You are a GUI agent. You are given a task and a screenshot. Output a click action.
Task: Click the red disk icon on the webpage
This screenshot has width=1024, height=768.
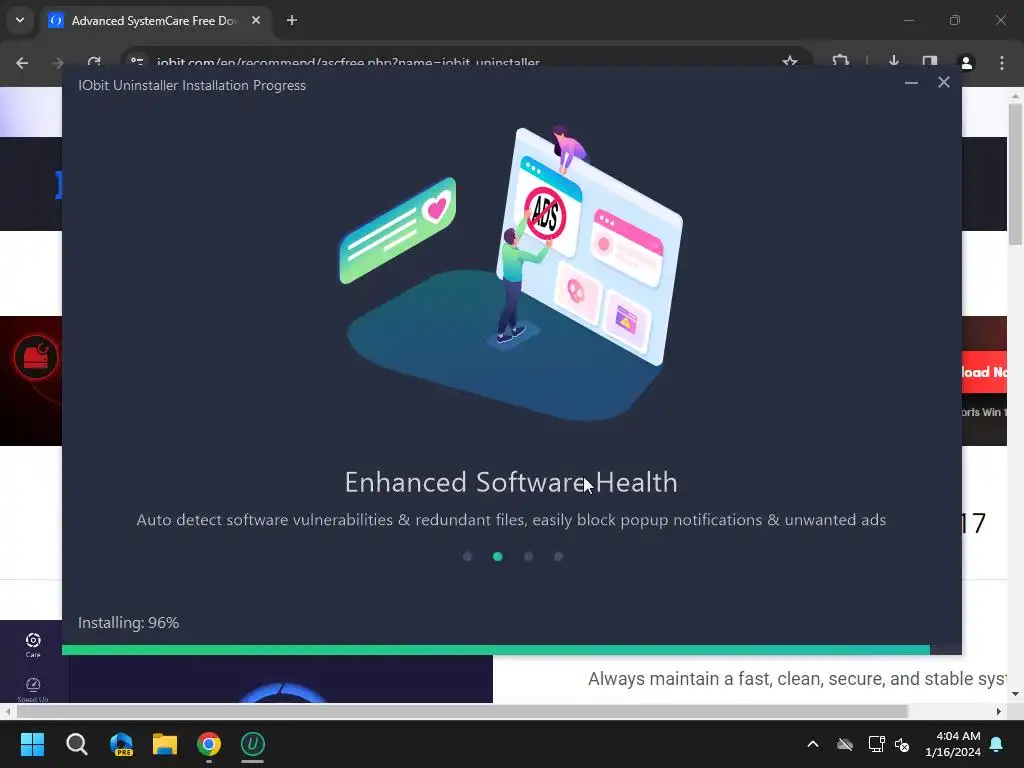coord(36,357)
